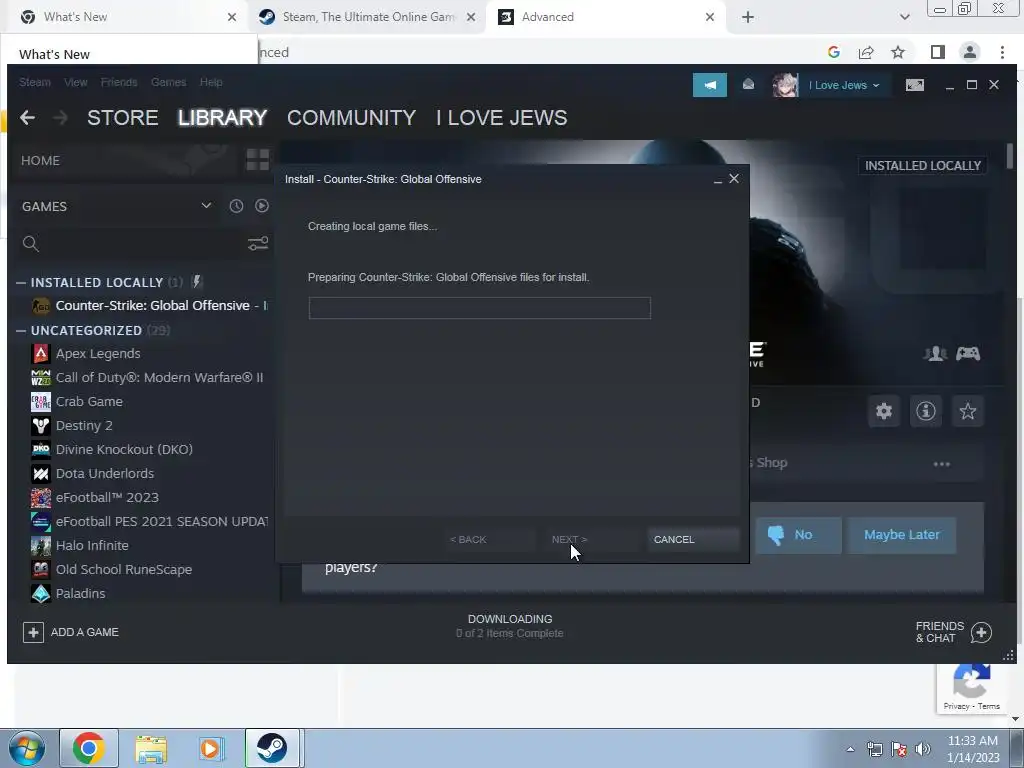Switch library to grid collections view
The height and width of the screenshot is (768, 1024).
pos(257,160)
